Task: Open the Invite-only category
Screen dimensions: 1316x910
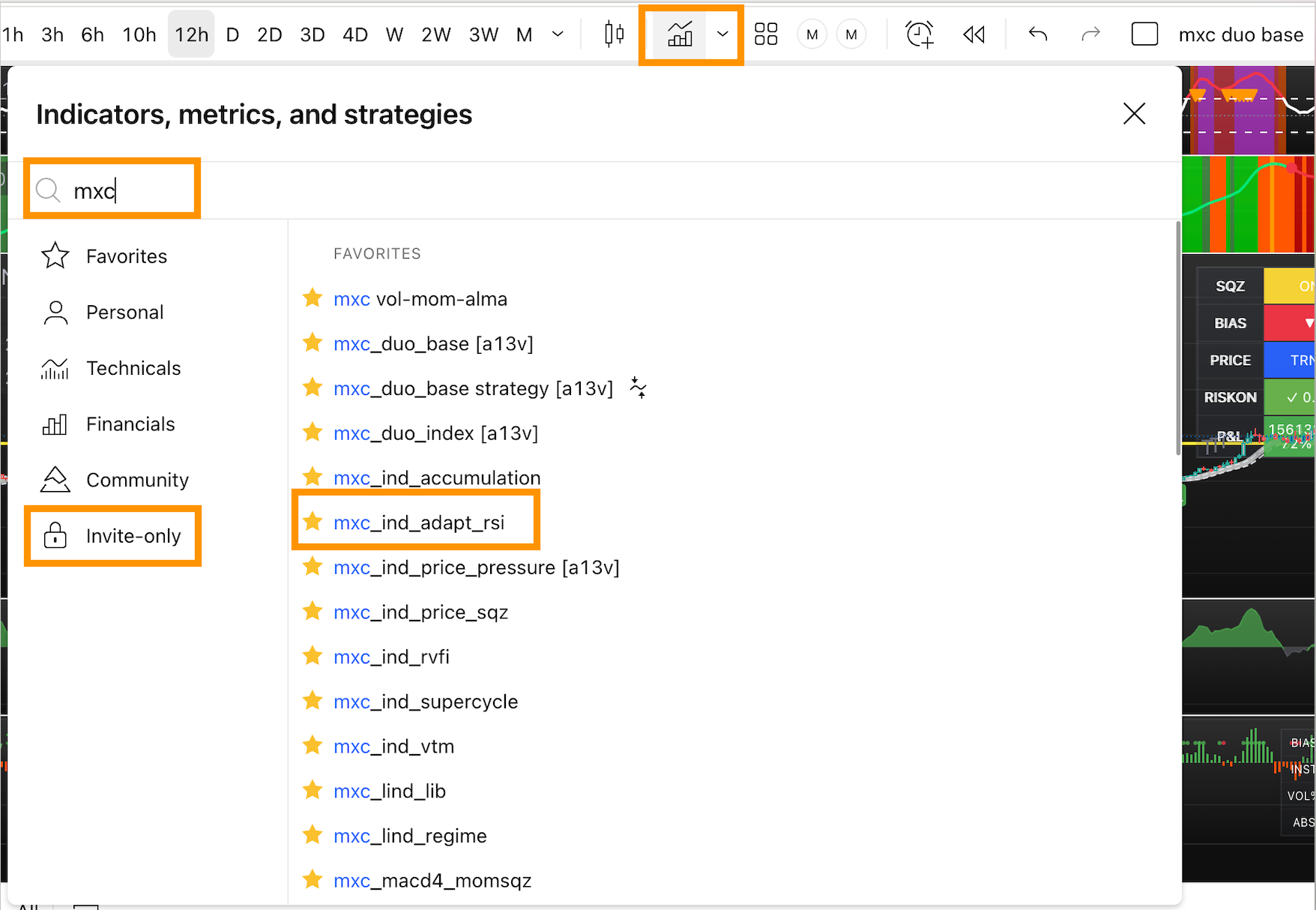Action: click(112, 536)
